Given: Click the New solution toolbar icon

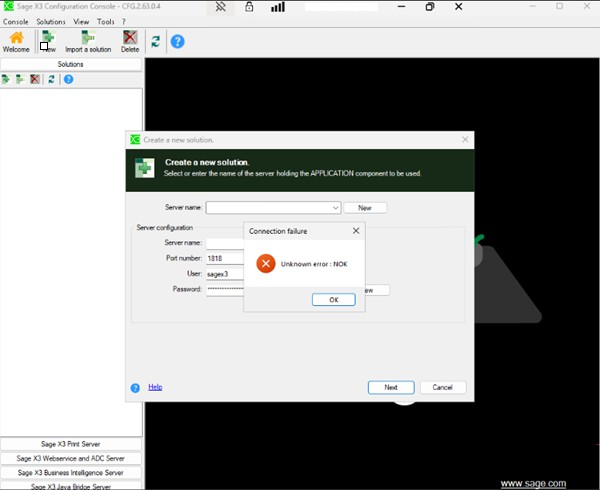Looking at the screenshot, I should pyautogui.click(x=48, y=41).
